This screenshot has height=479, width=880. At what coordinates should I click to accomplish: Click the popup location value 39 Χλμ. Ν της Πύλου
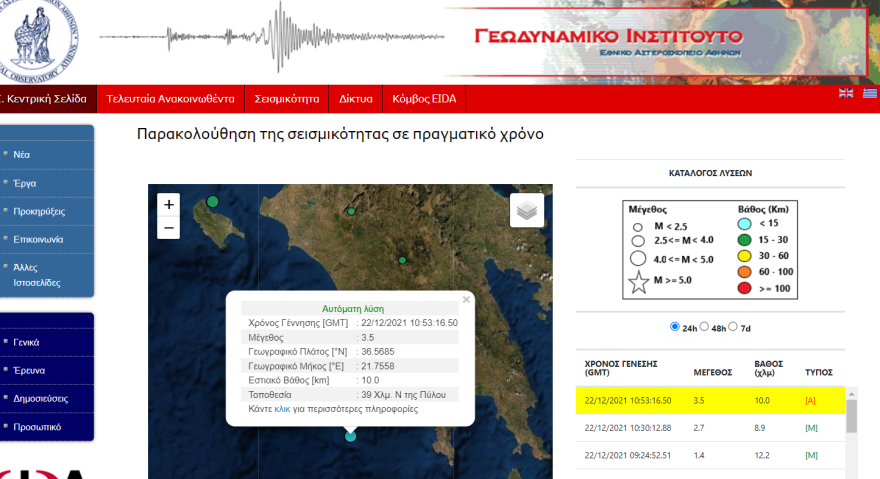click(404, 395)
